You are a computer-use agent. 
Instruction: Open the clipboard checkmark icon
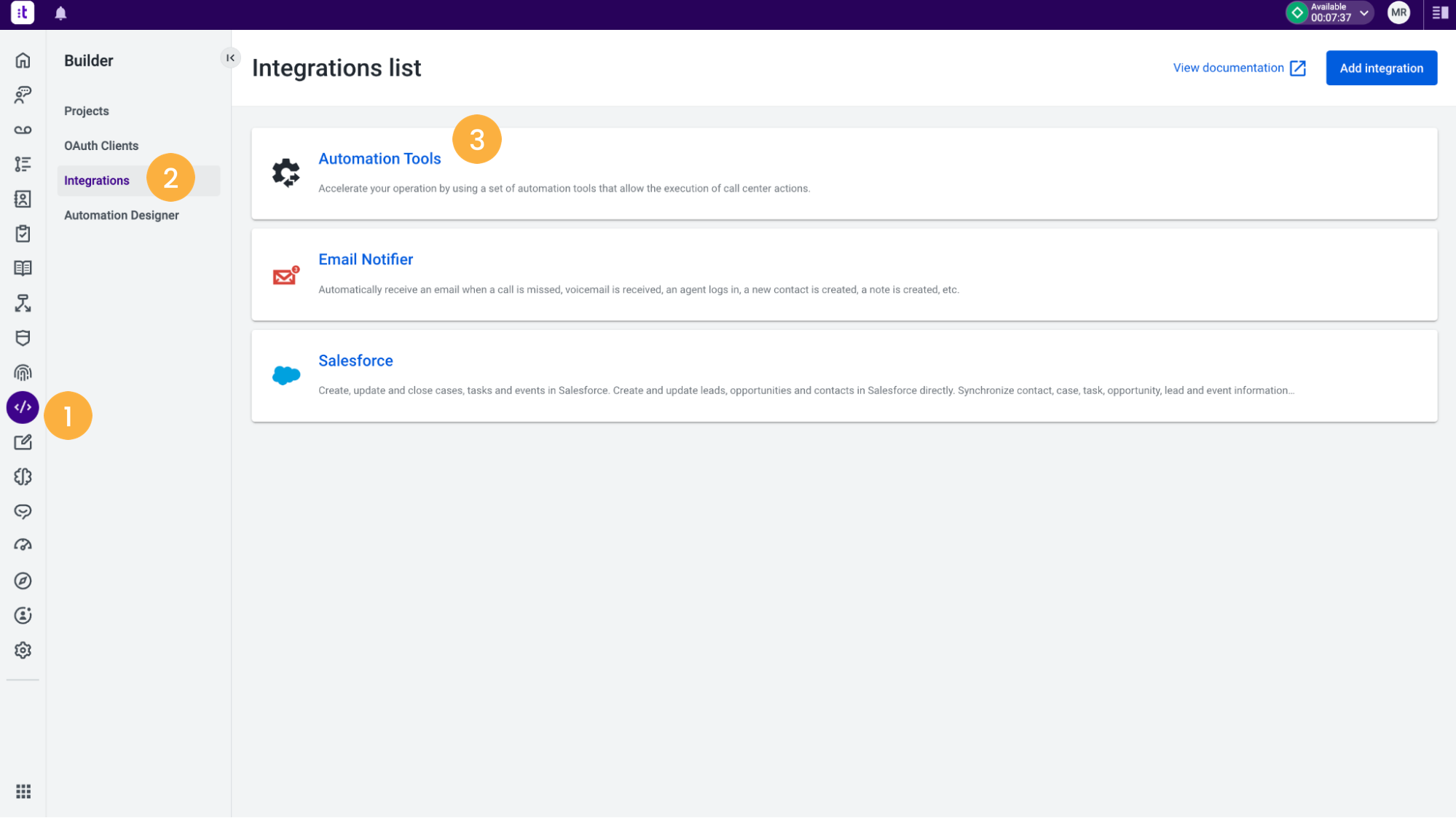[23, 234]
